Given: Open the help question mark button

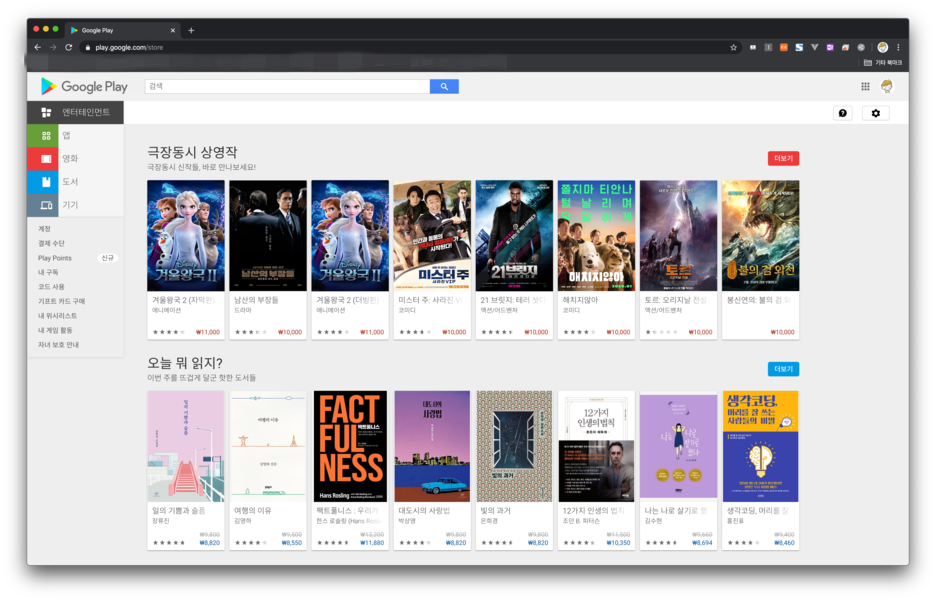Looking at the screenshot, I should point(842,113).
